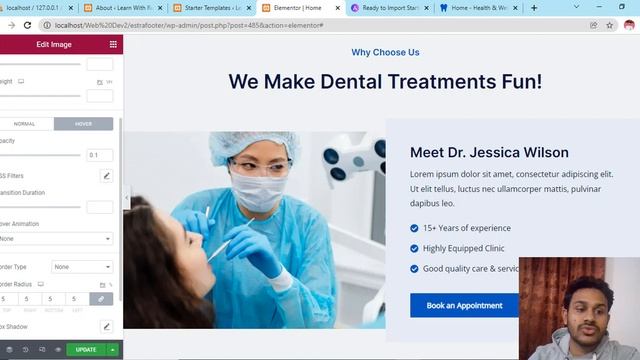Adjust the Transition Duration slider

(40, 207)
